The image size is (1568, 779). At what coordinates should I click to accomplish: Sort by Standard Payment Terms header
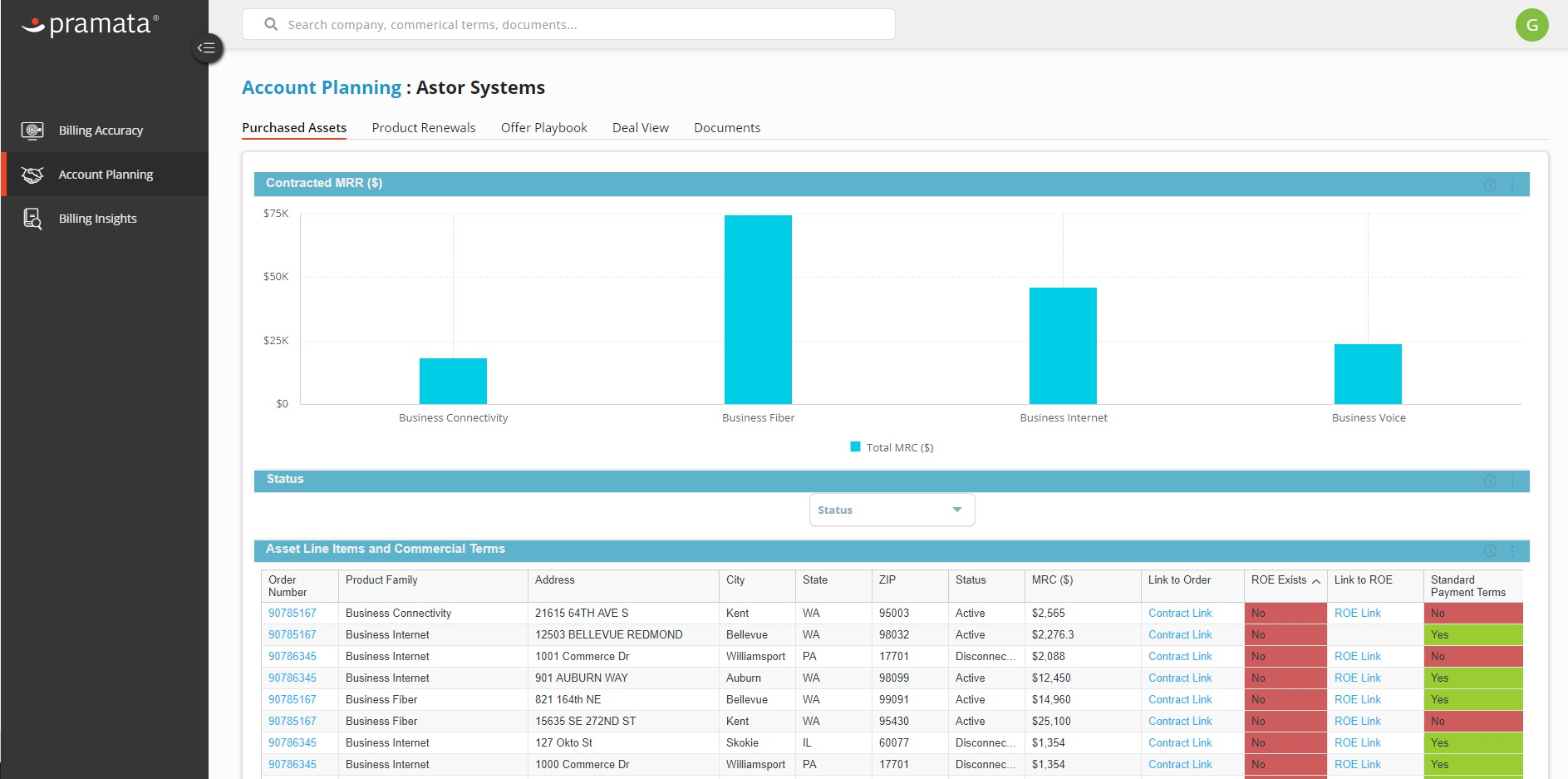(x=1473, y=586)
